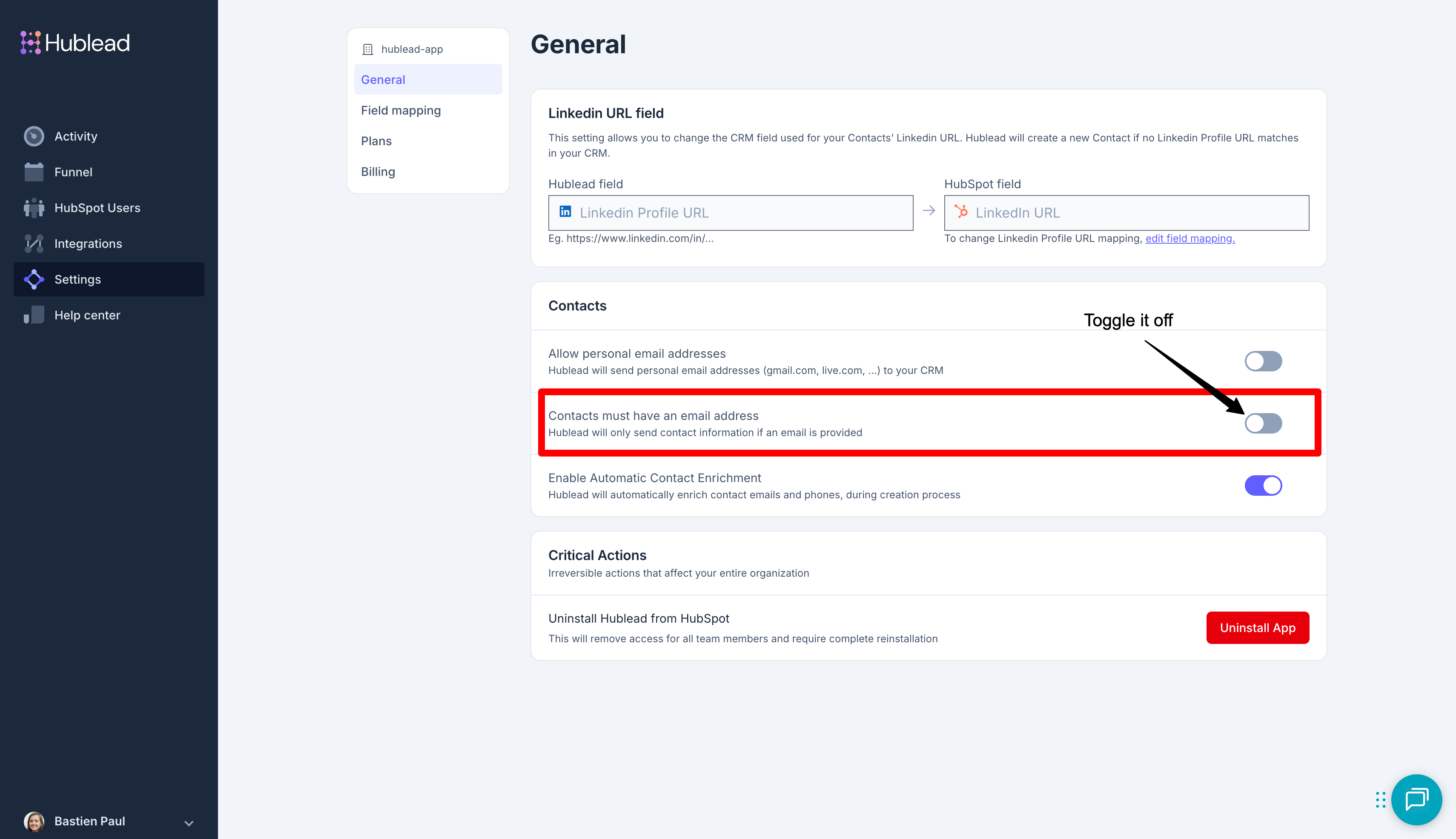This screenshot has height=839, width=1456.
Task: Open the HubSpot Users icon
Action: (34, 208)
